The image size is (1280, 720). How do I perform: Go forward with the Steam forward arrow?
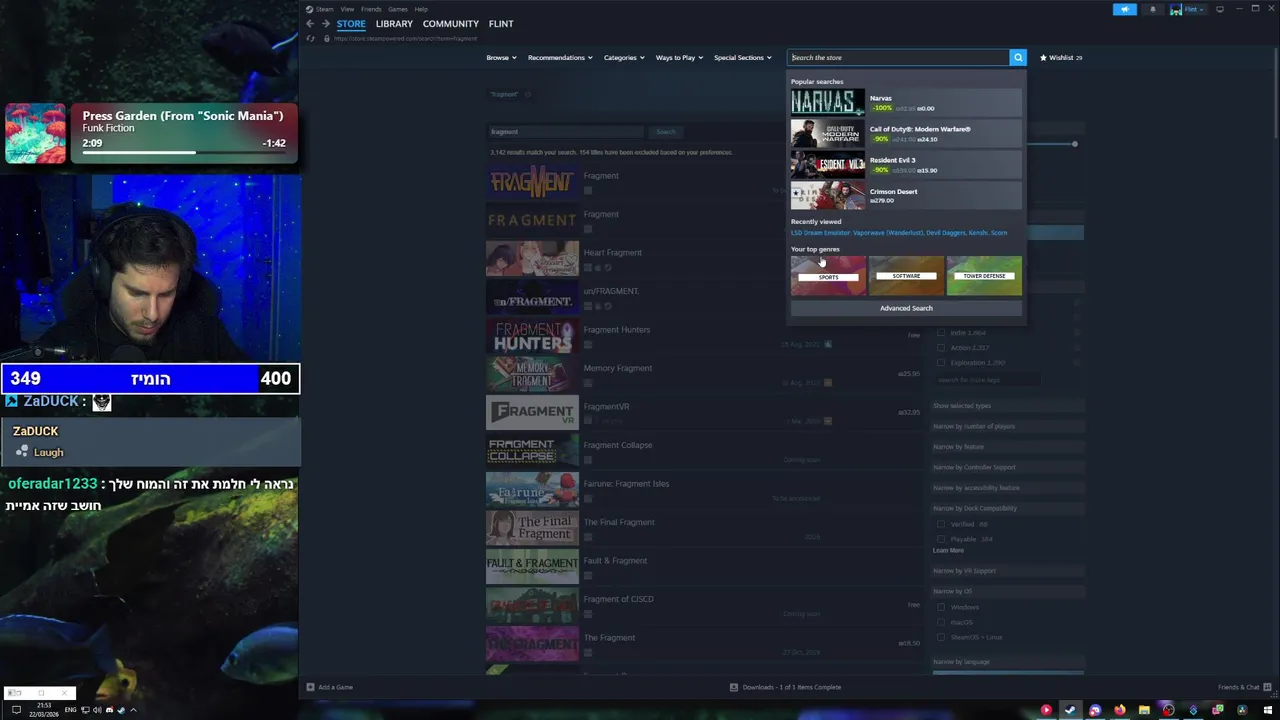click(x=325, y=24)
